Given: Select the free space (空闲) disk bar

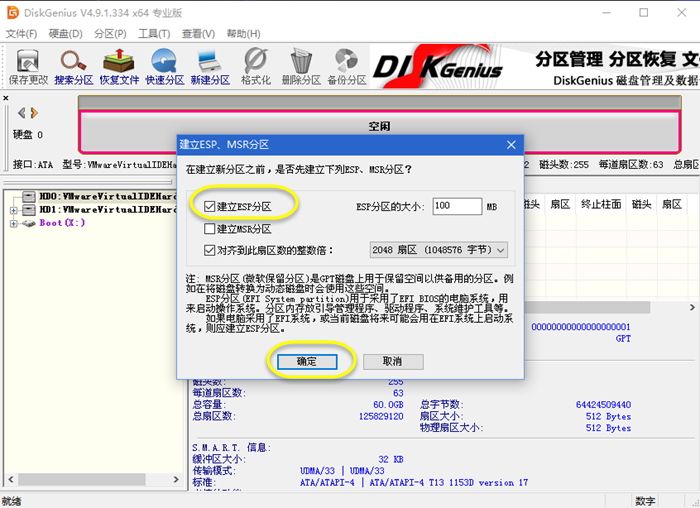Looking at the screenshot, I should [379, 131].
